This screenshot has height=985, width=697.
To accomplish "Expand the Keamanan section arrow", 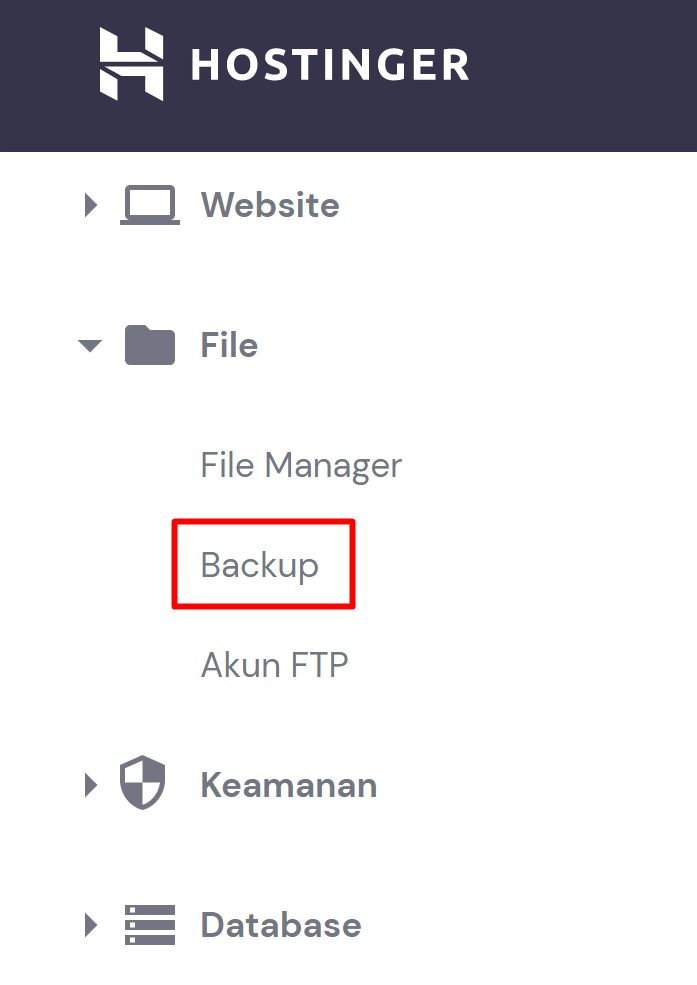I will tap(91, 785).
